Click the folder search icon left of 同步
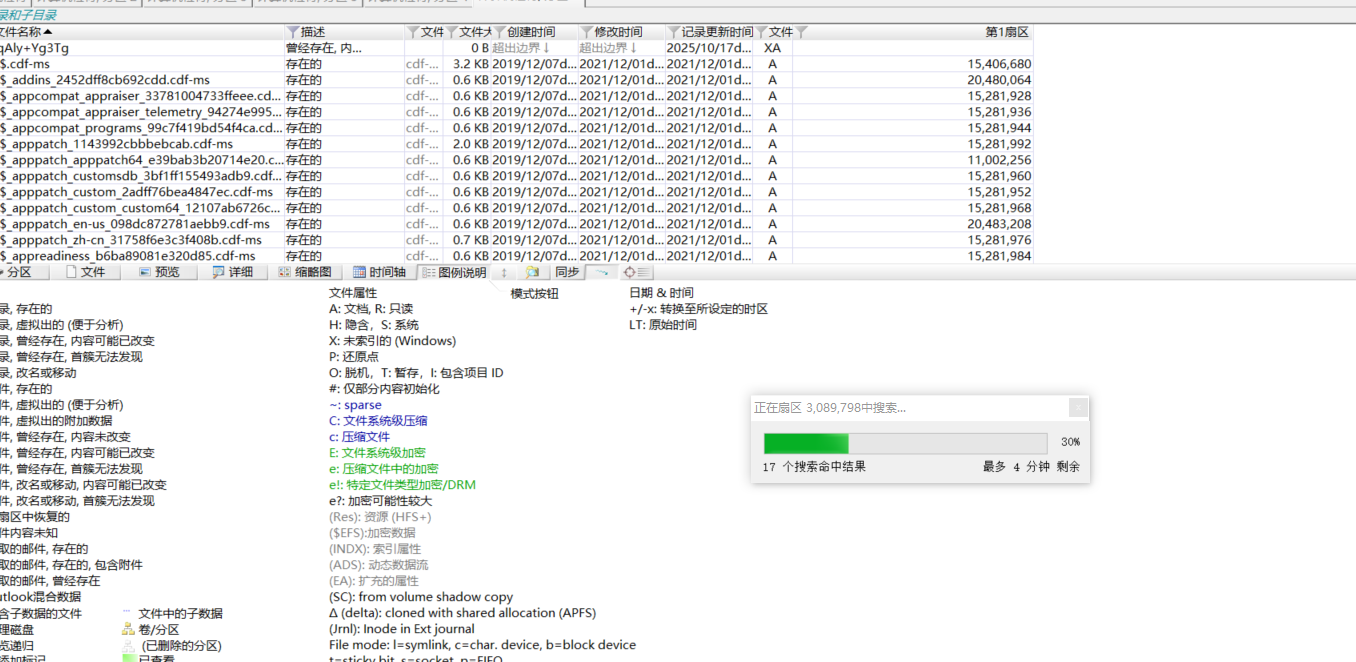 [533, 272]
